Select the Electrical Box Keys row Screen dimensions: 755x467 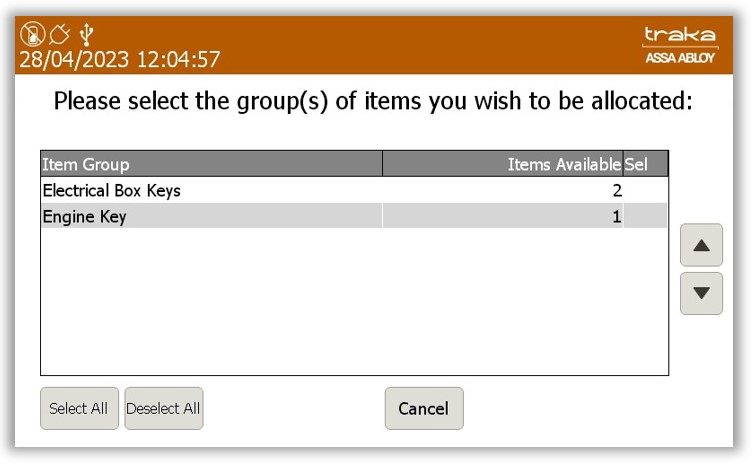pos(354,190)
